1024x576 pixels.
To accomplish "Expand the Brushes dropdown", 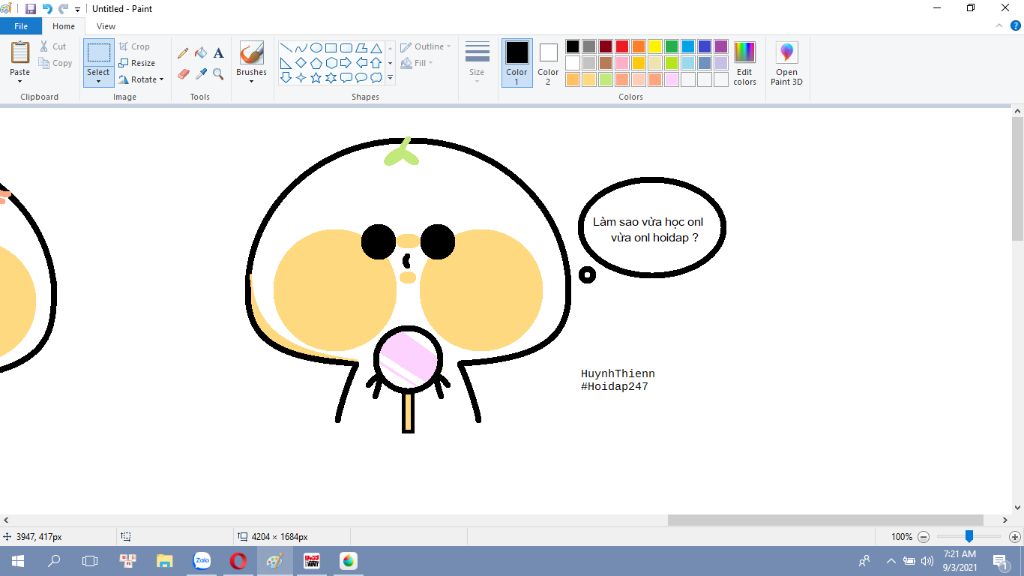I will coord(251,81).
